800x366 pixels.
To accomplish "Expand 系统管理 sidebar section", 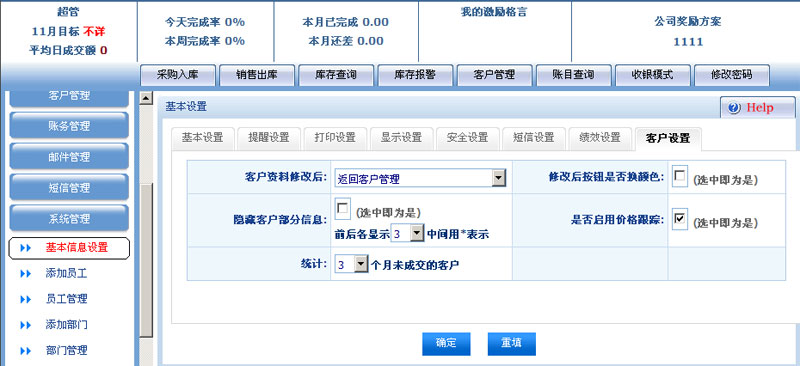I will pos(69,218).
